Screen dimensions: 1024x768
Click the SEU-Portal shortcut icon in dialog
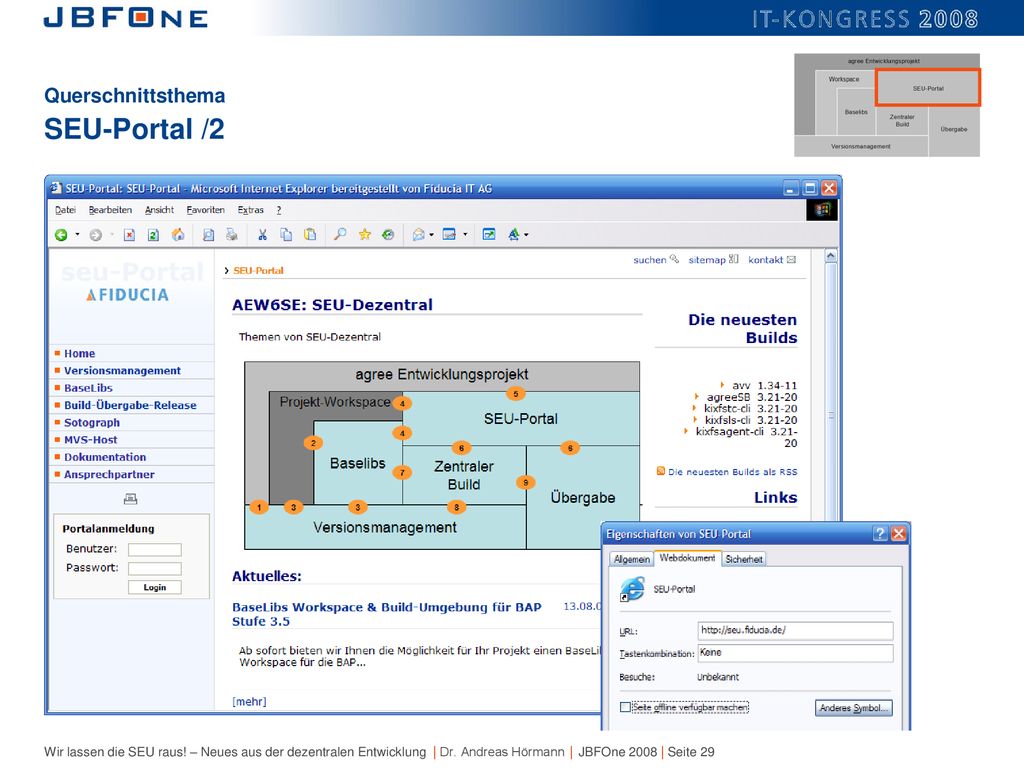point(632,589)
